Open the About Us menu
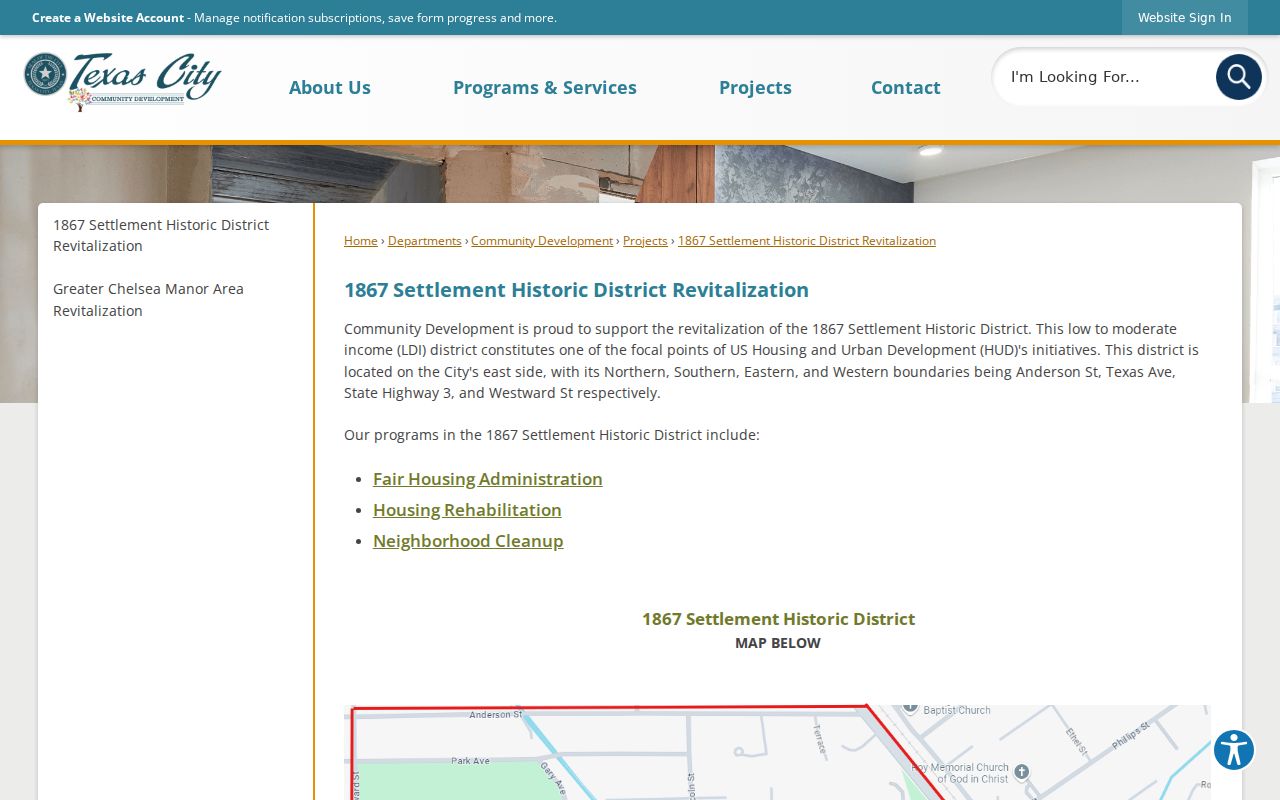The image size is (1280, 800). 330,87
